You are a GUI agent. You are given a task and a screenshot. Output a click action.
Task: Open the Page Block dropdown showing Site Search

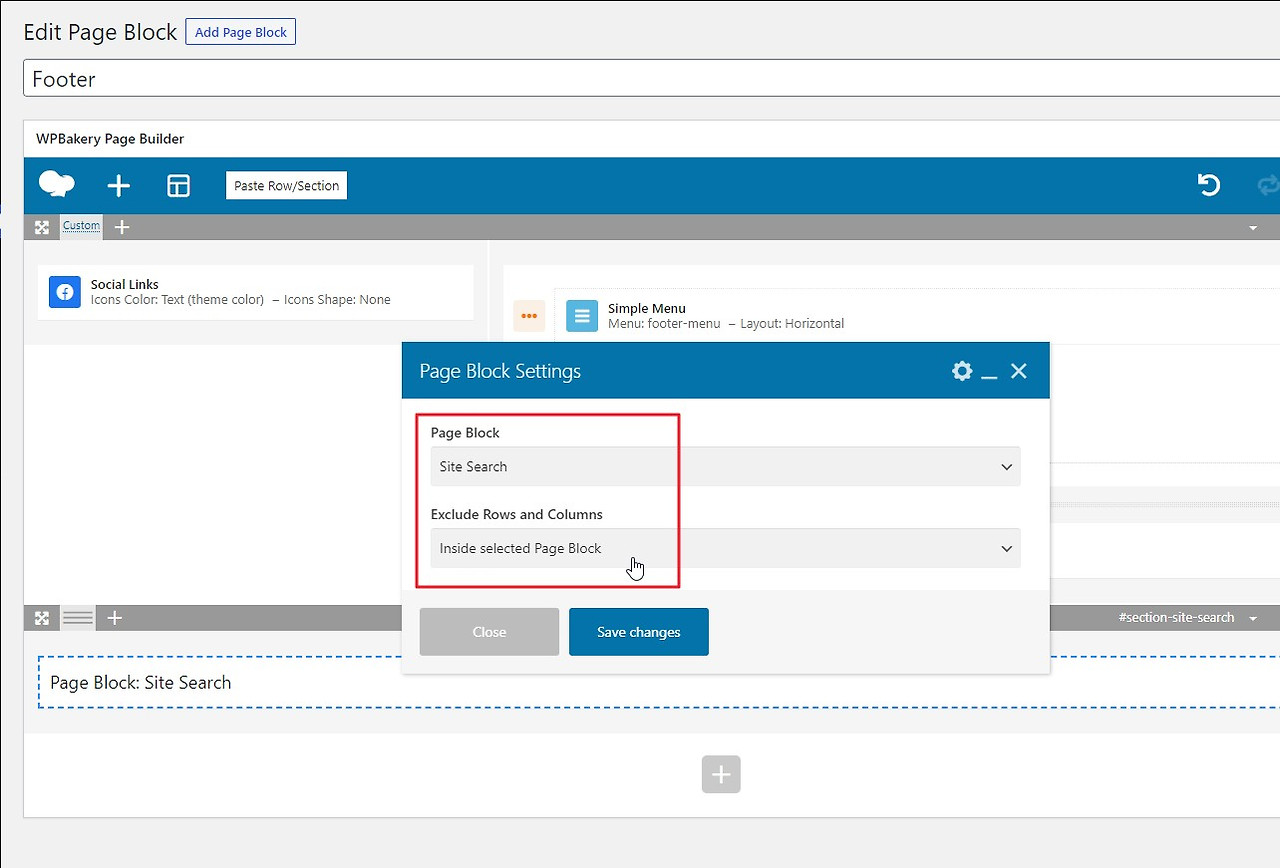pyautogui.click(x=725, y=466)
